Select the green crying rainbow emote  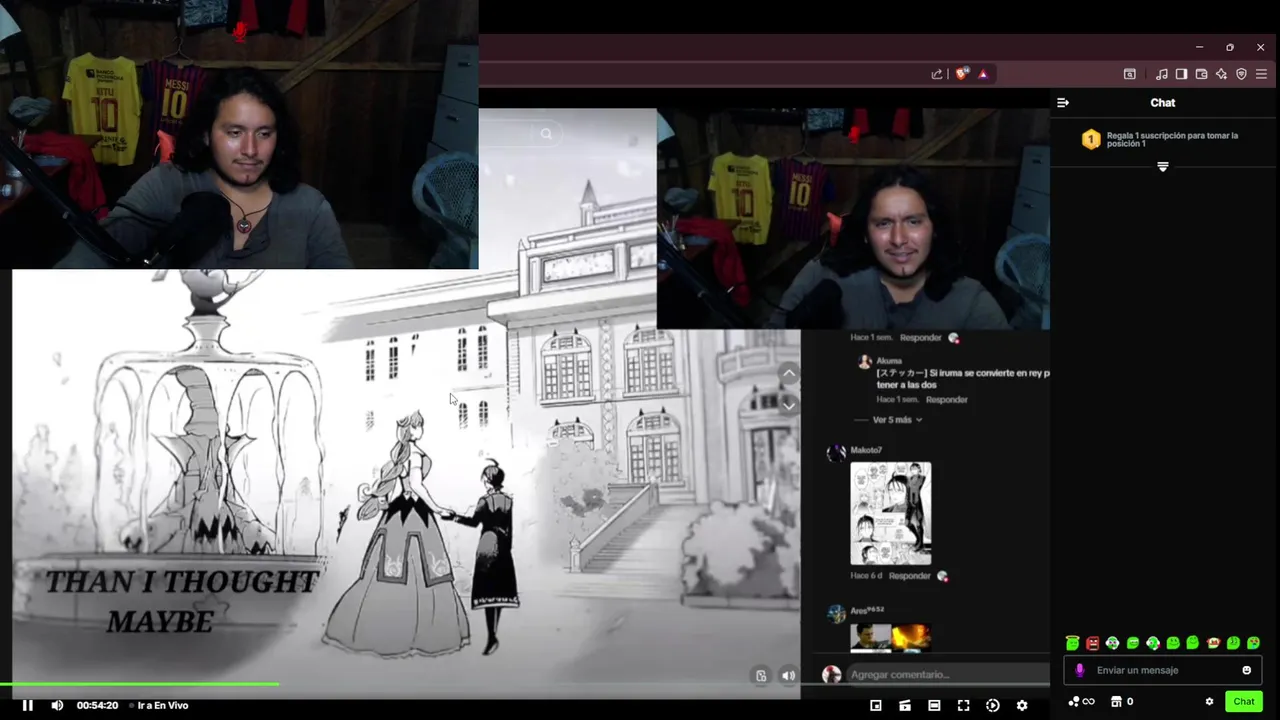tap(1253, 643)
